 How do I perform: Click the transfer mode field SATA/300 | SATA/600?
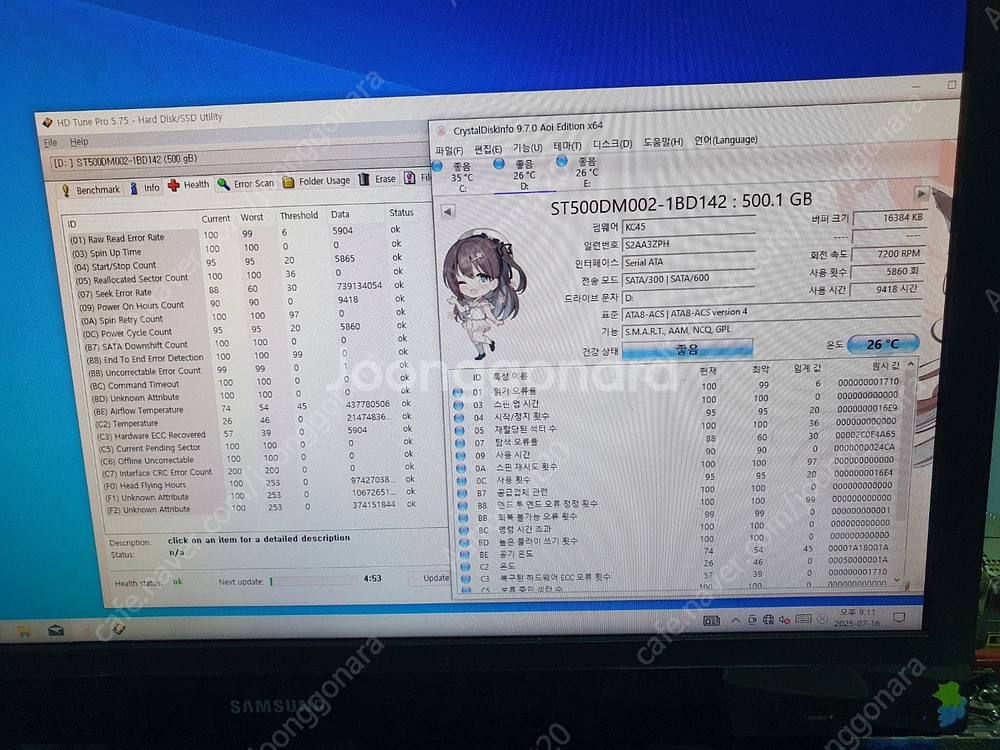click(x=688, y=279)
